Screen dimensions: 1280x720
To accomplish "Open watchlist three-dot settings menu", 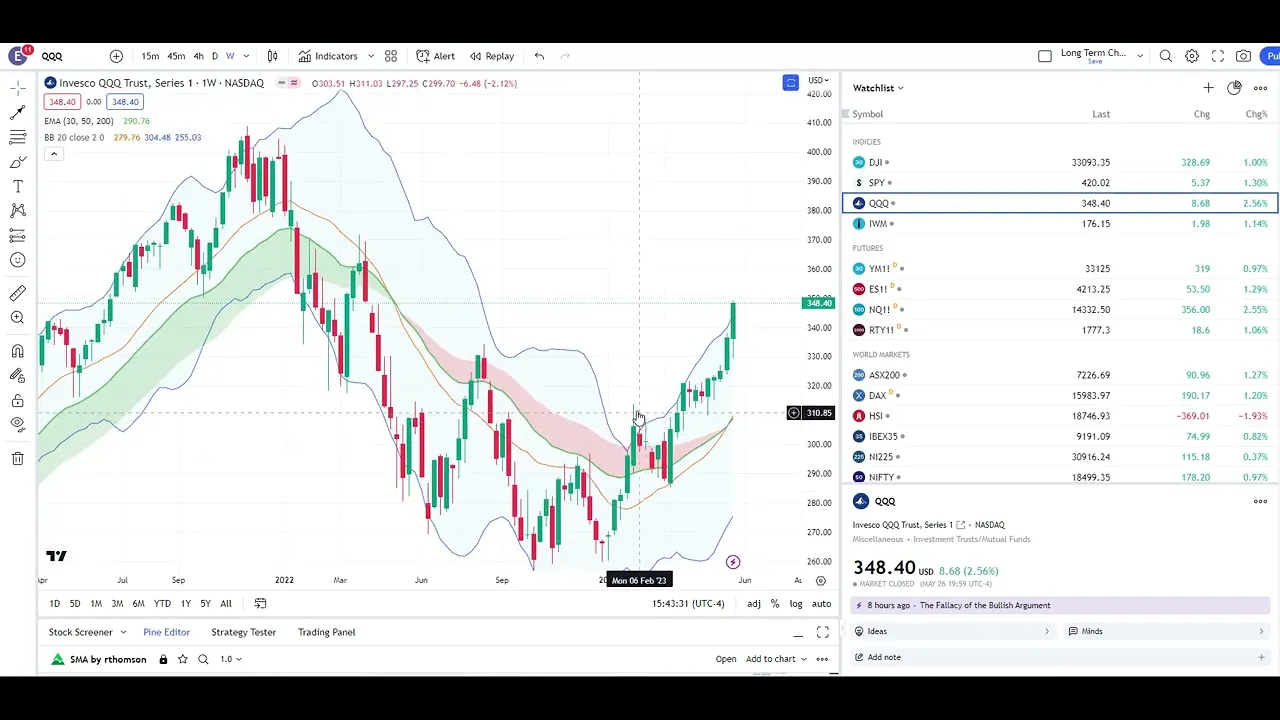I will pyautogui.click(x=1260, y=88).
